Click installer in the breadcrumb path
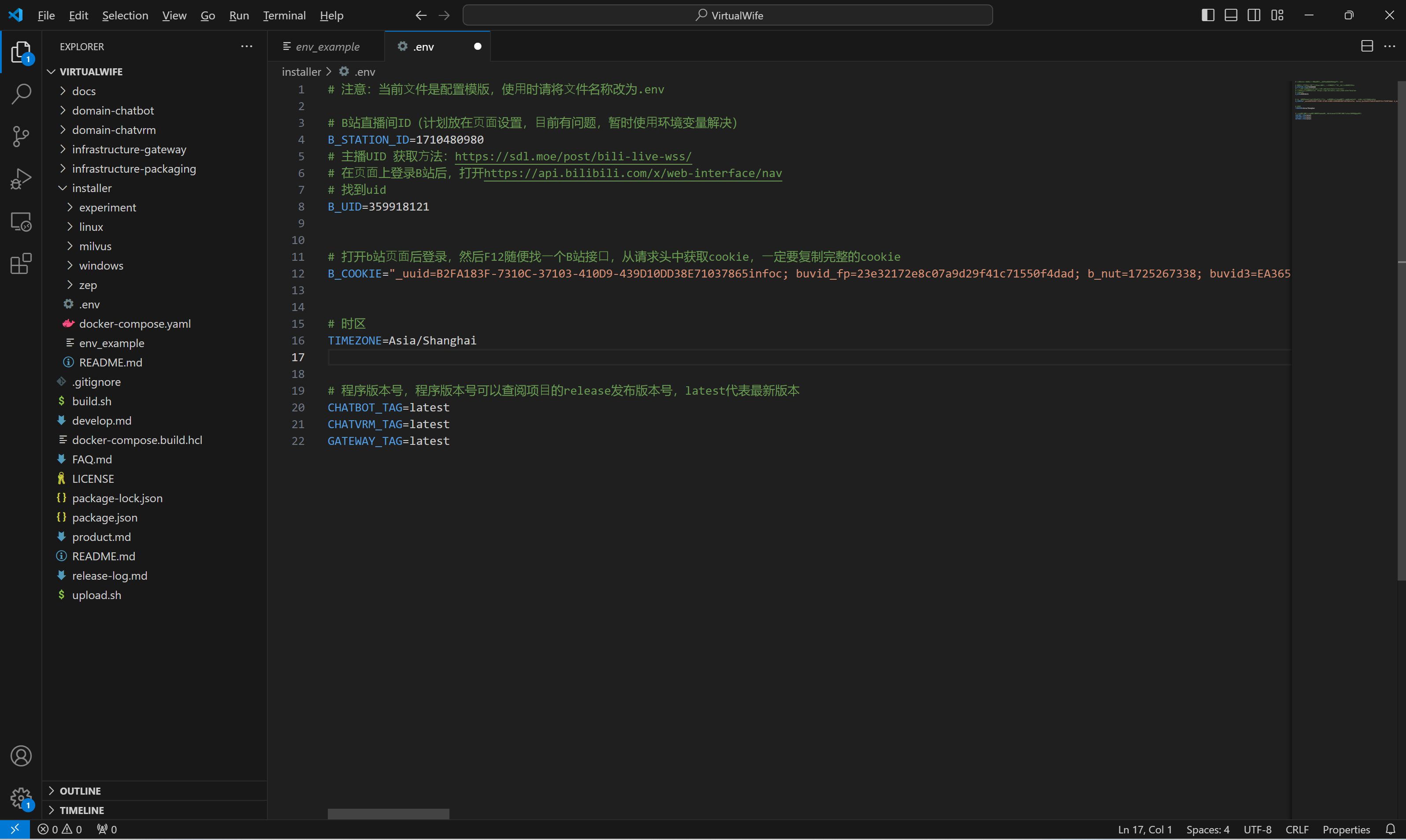This screenshot has width=1406, height=840. point(301,72)
